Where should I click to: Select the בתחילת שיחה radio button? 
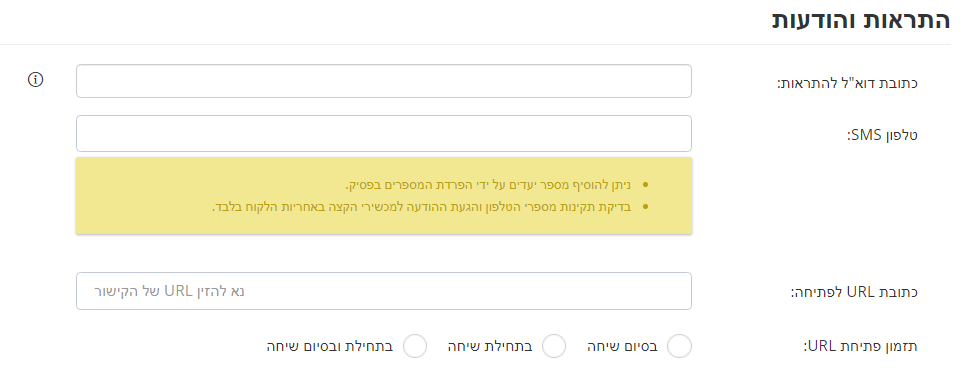coord(554,346)
